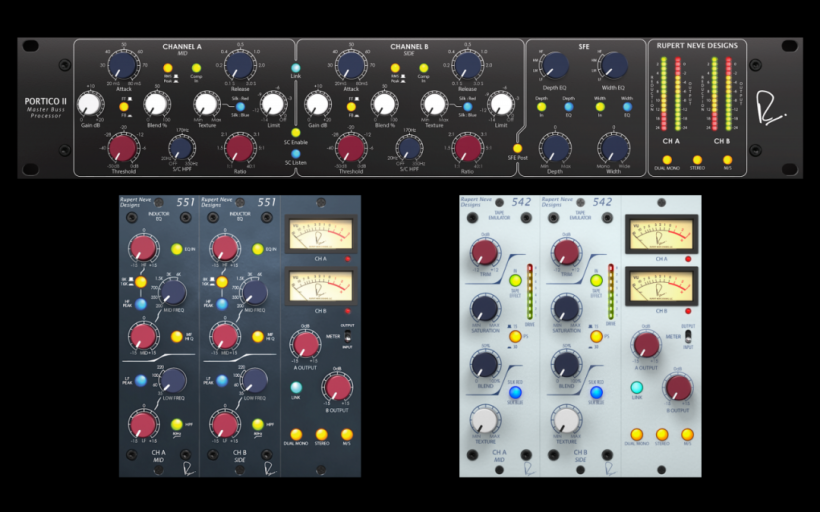Toggle the SFE Width EQ button

click(627, 107)
